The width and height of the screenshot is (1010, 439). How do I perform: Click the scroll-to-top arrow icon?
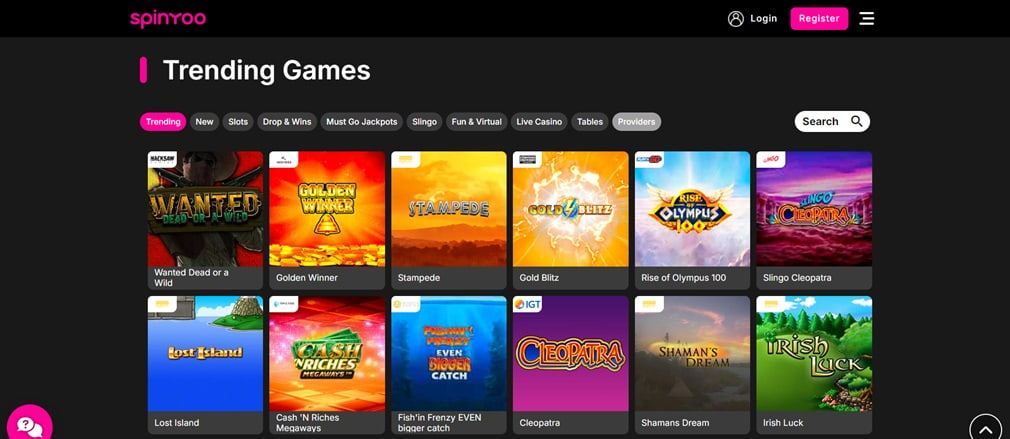click(986, 427)
